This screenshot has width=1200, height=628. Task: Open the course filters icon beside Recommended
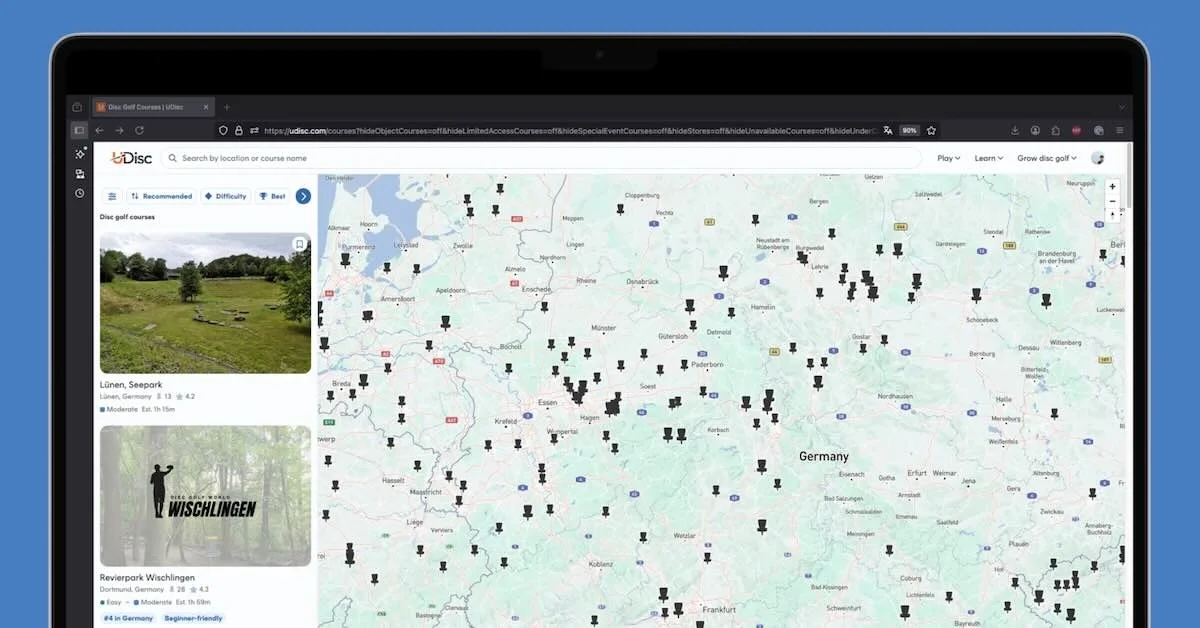click(111, 196)
